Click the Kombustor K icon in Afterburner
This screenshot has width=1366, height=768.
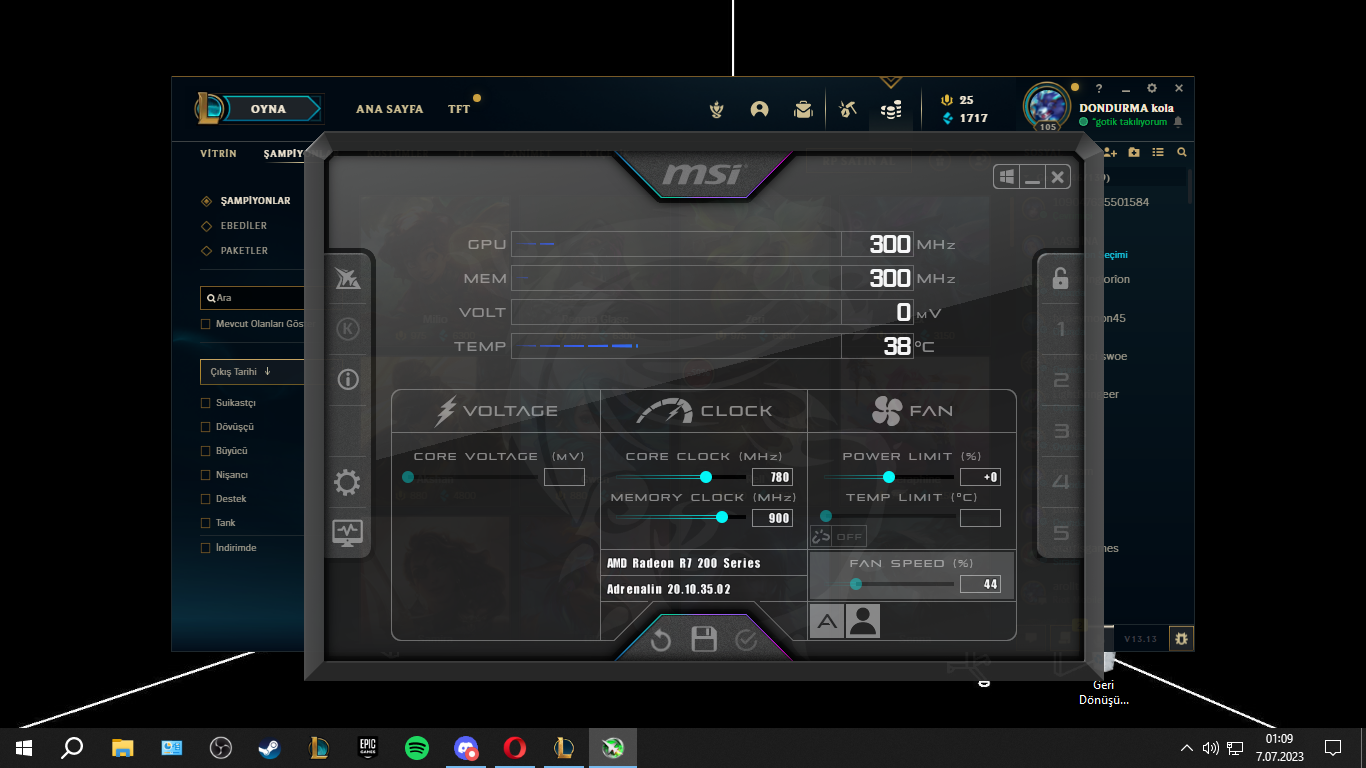348,329
